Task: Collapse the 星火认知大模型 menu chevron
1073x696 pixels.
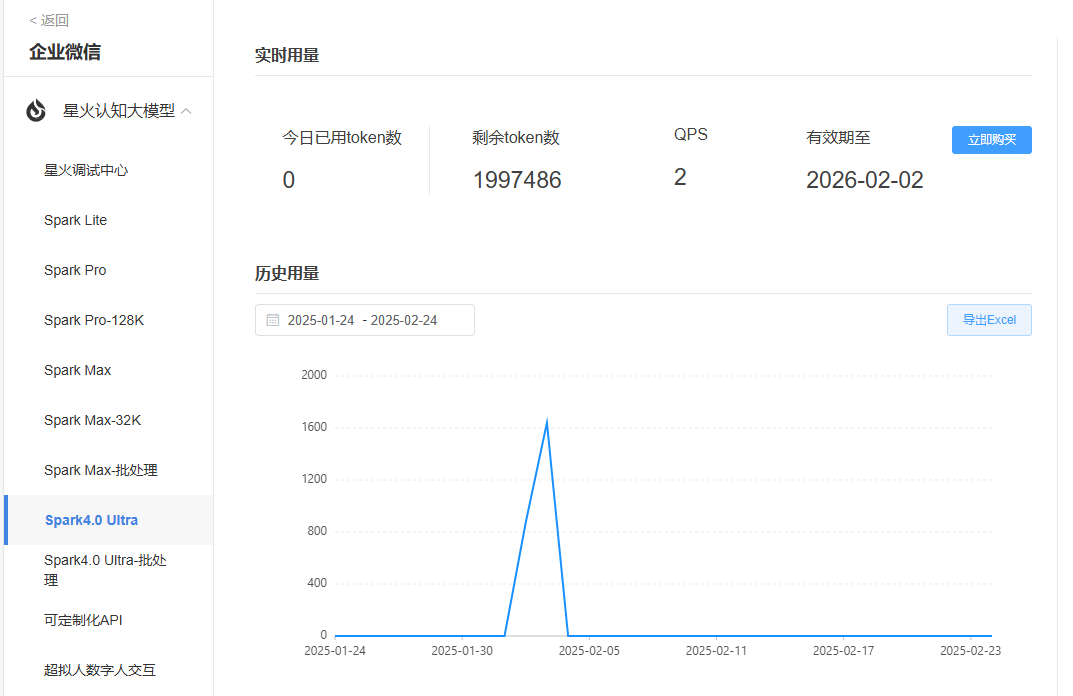Action: [186, 111]
